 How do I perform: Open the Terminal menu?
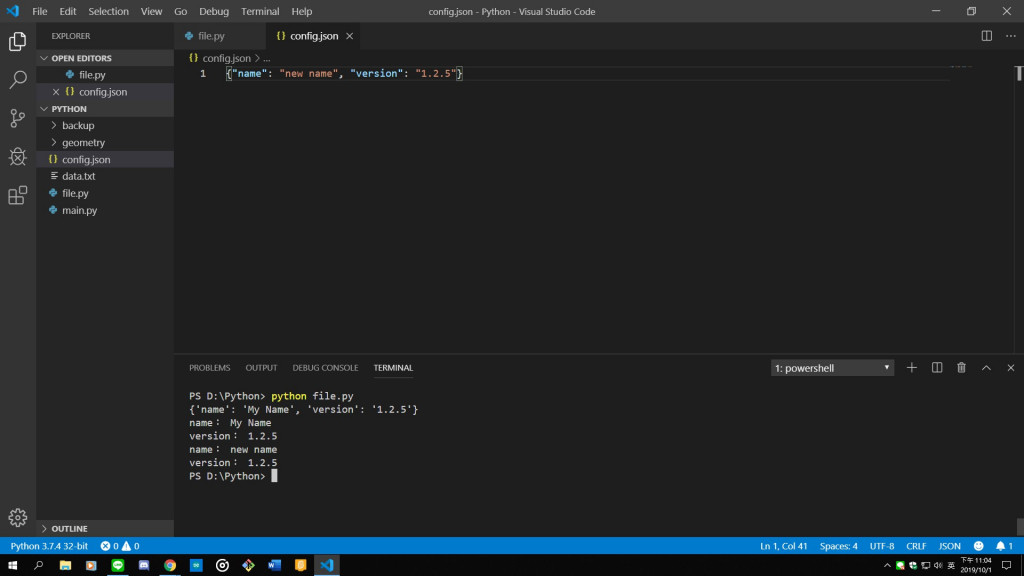(x=260, y=11)
